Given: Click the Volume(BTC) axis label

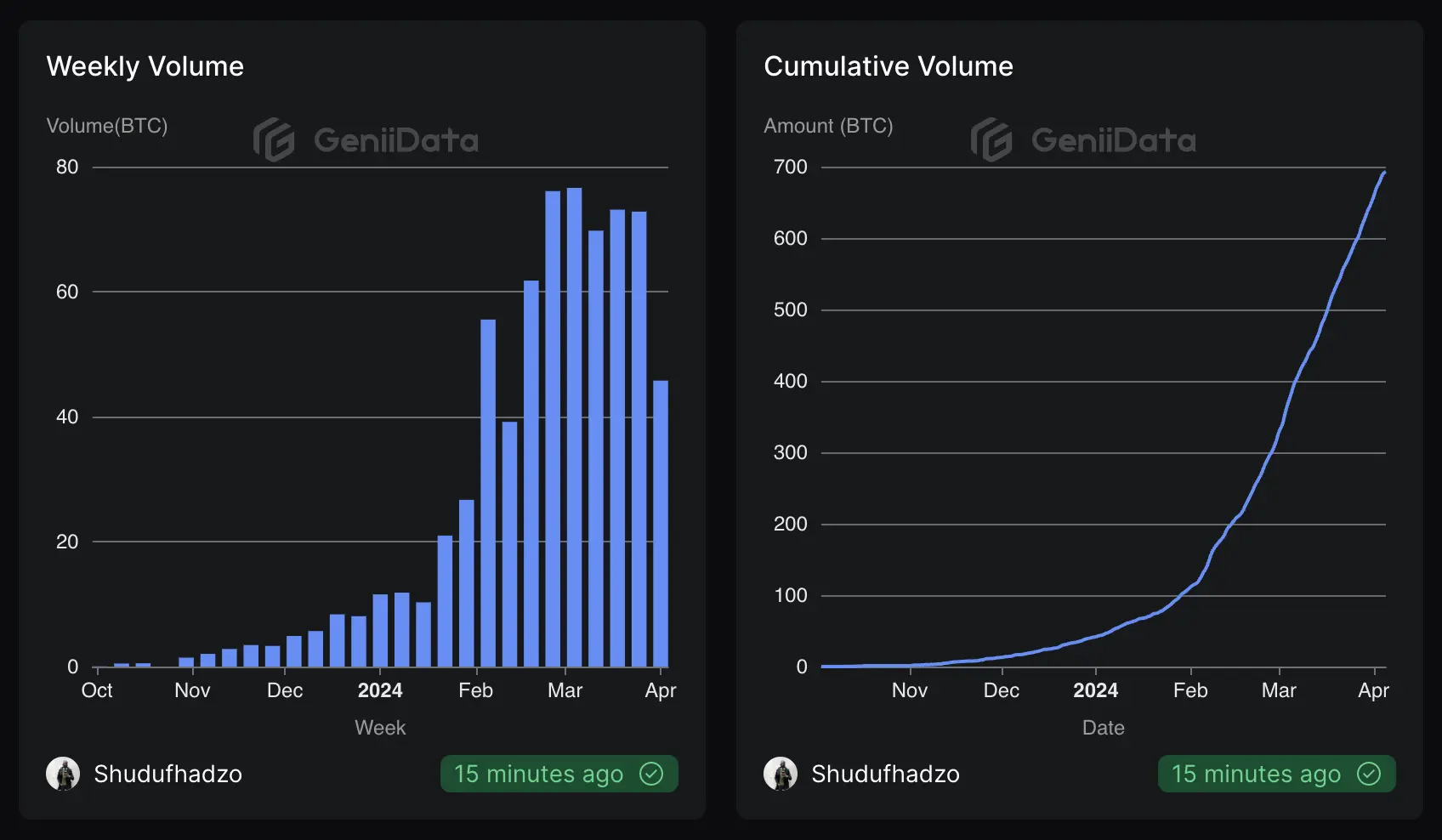Looking at the screenshot, I should (107, 126).
